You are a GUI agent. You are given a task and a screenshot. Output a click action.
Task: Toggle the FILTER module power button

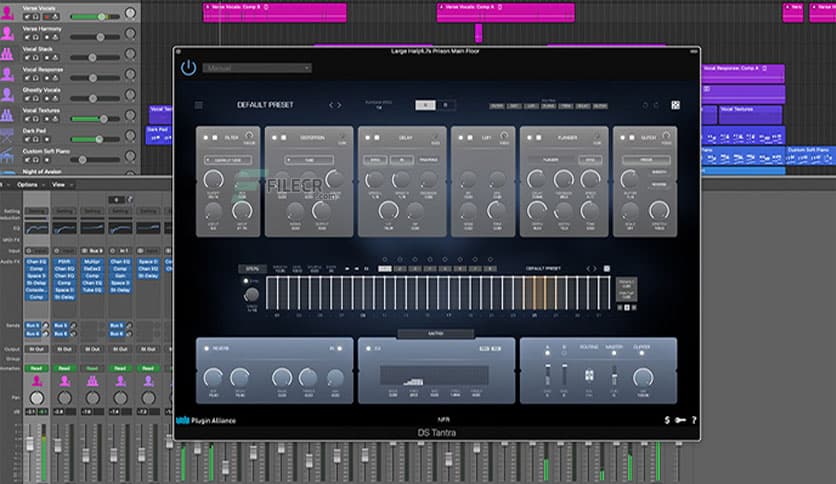pos(206,138)
